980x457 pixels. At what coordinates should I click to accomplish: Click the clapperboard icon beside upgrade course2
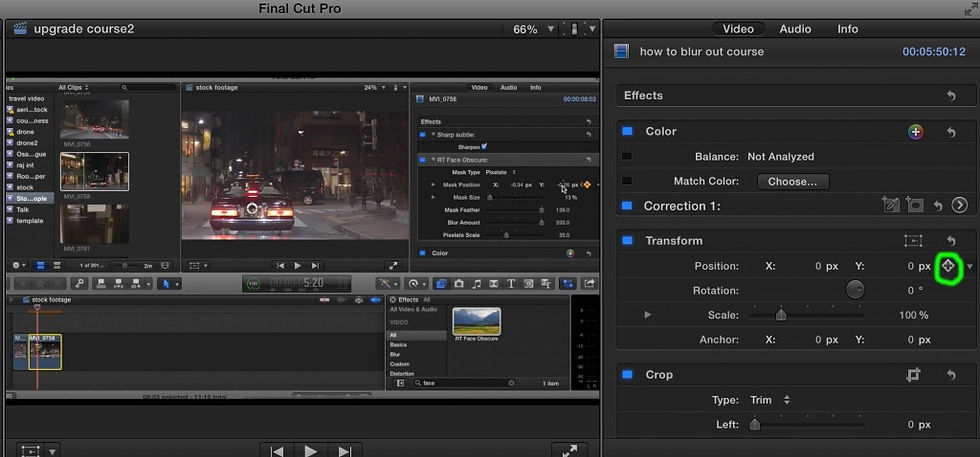click(x=21, y=29)
